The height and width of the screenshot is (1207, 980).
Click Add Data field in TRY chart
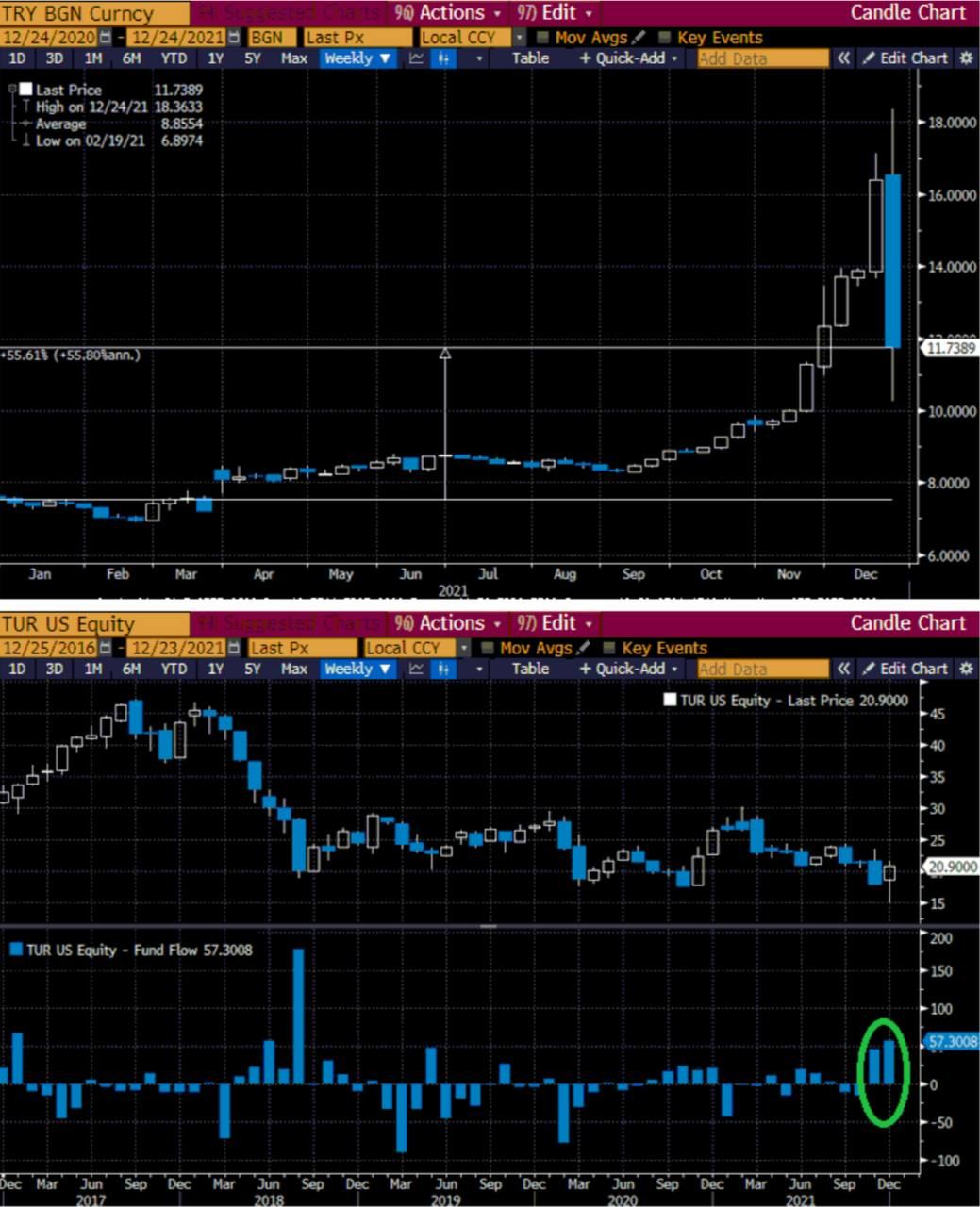(x=763, y=58)
